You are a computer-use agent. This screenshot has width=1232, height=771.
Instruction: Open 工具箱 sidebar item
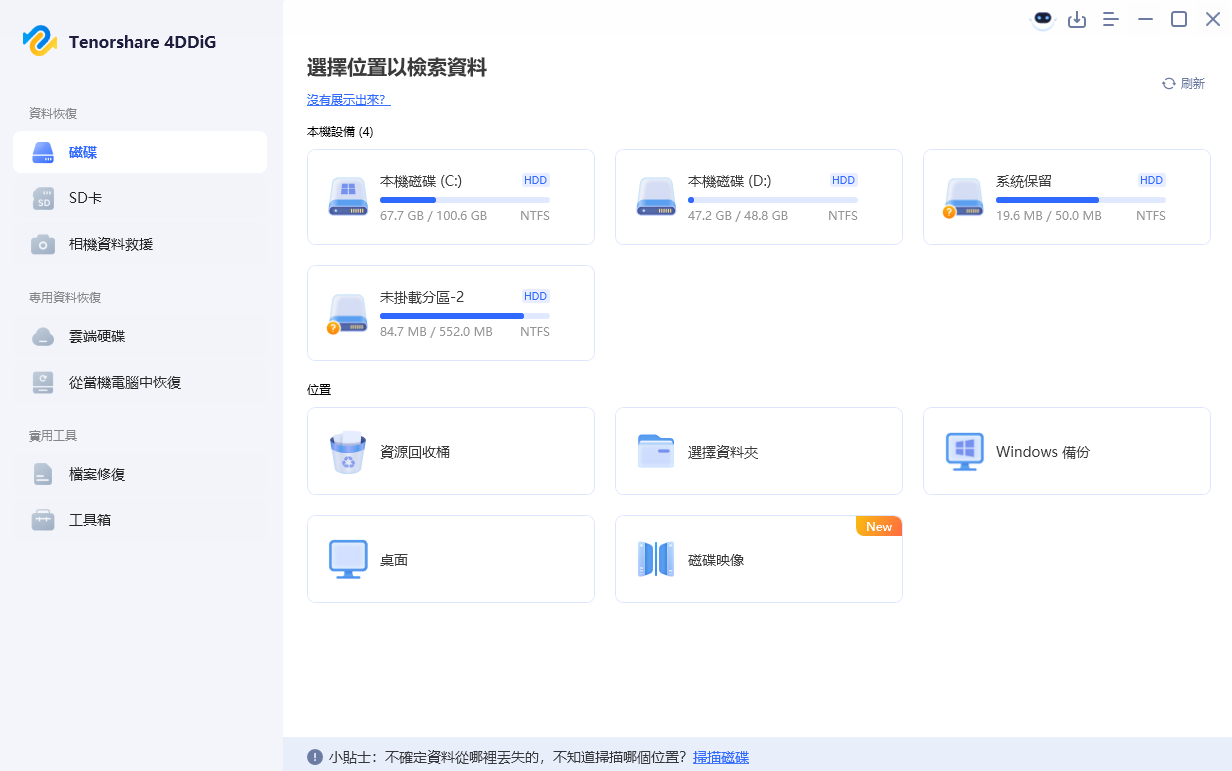(140, 520)
